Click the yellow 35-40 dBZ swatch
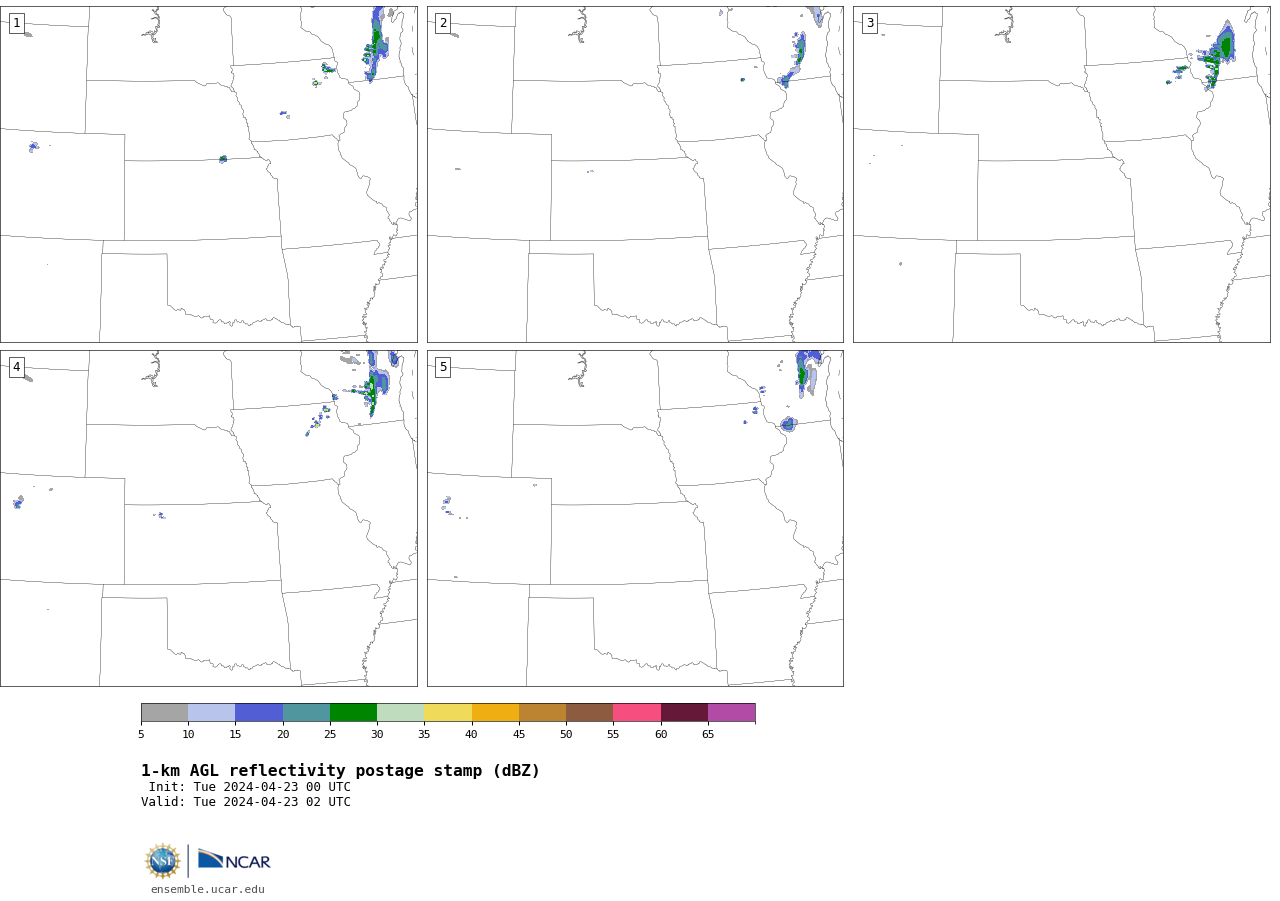 448,713
